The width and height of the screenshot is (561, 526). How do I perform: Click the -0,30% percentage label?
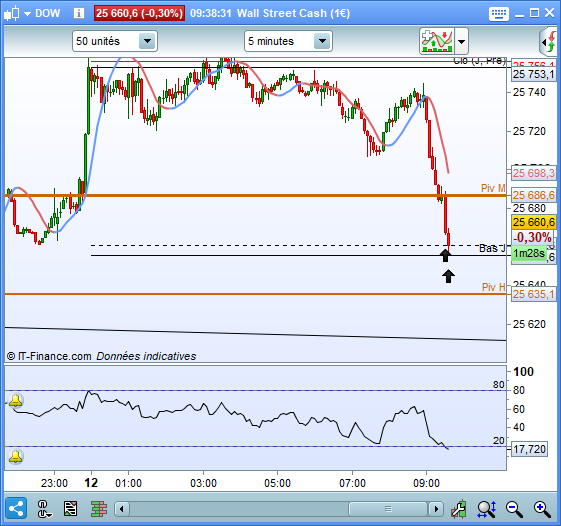tap(533, 237)
